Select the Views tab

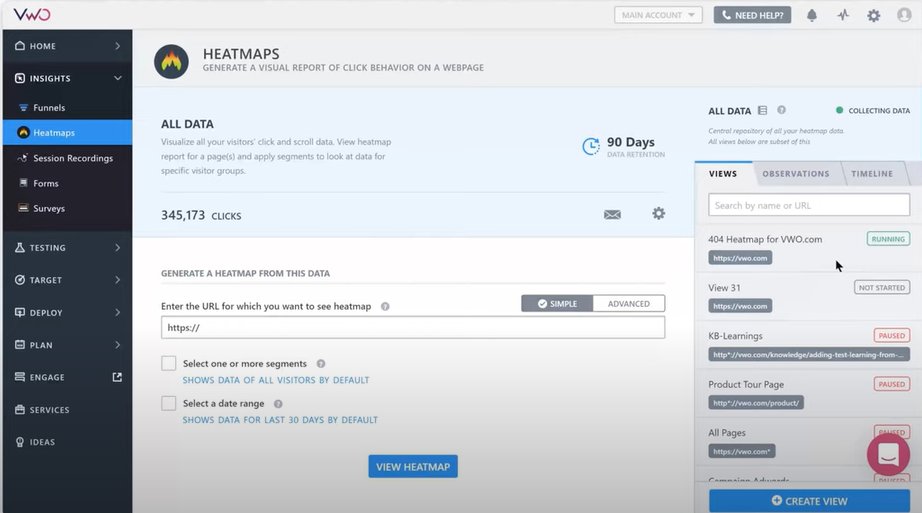point(723,174)
